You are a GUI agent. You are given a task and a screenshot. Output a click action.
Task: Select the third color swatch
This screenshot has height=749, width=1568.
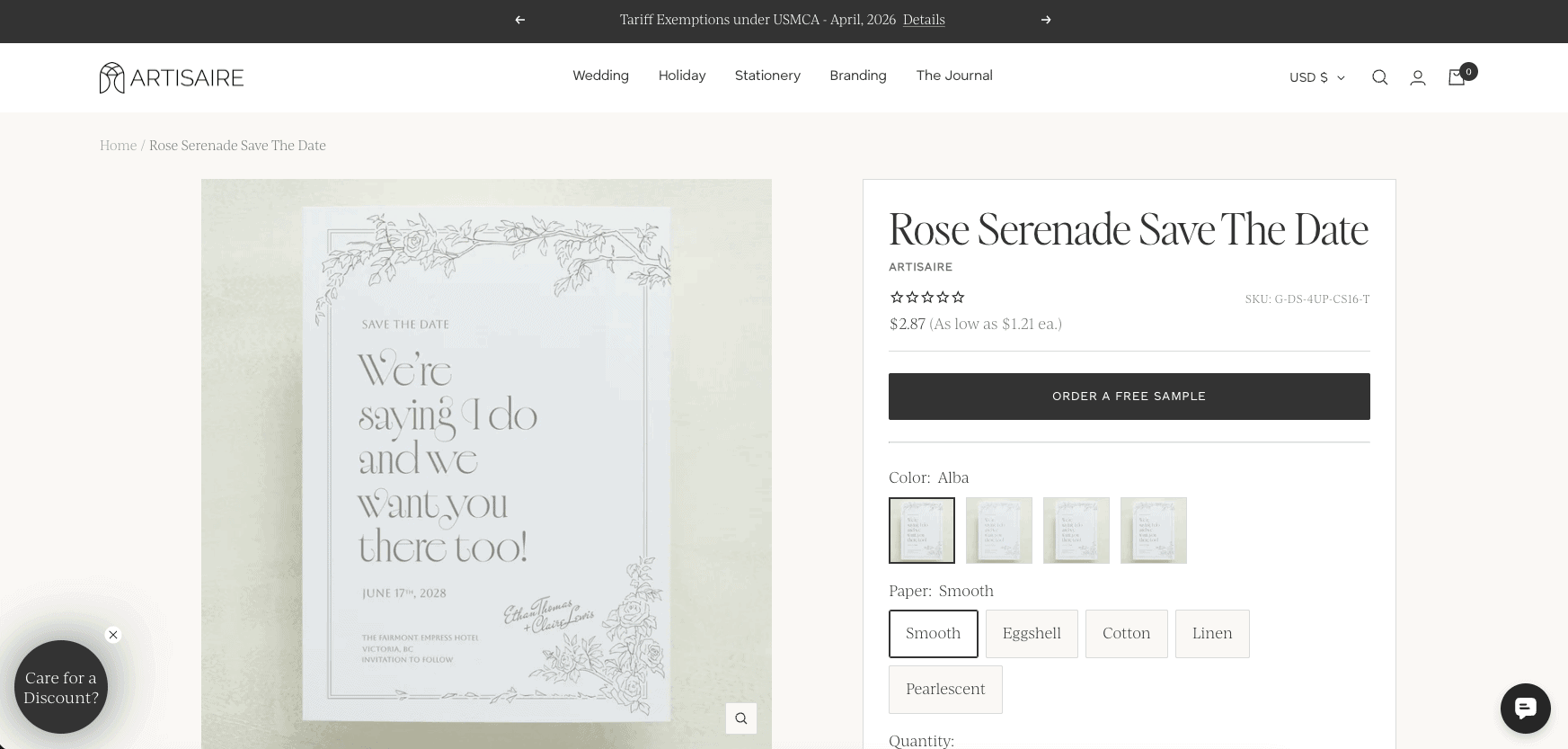tap(1076, 531)
